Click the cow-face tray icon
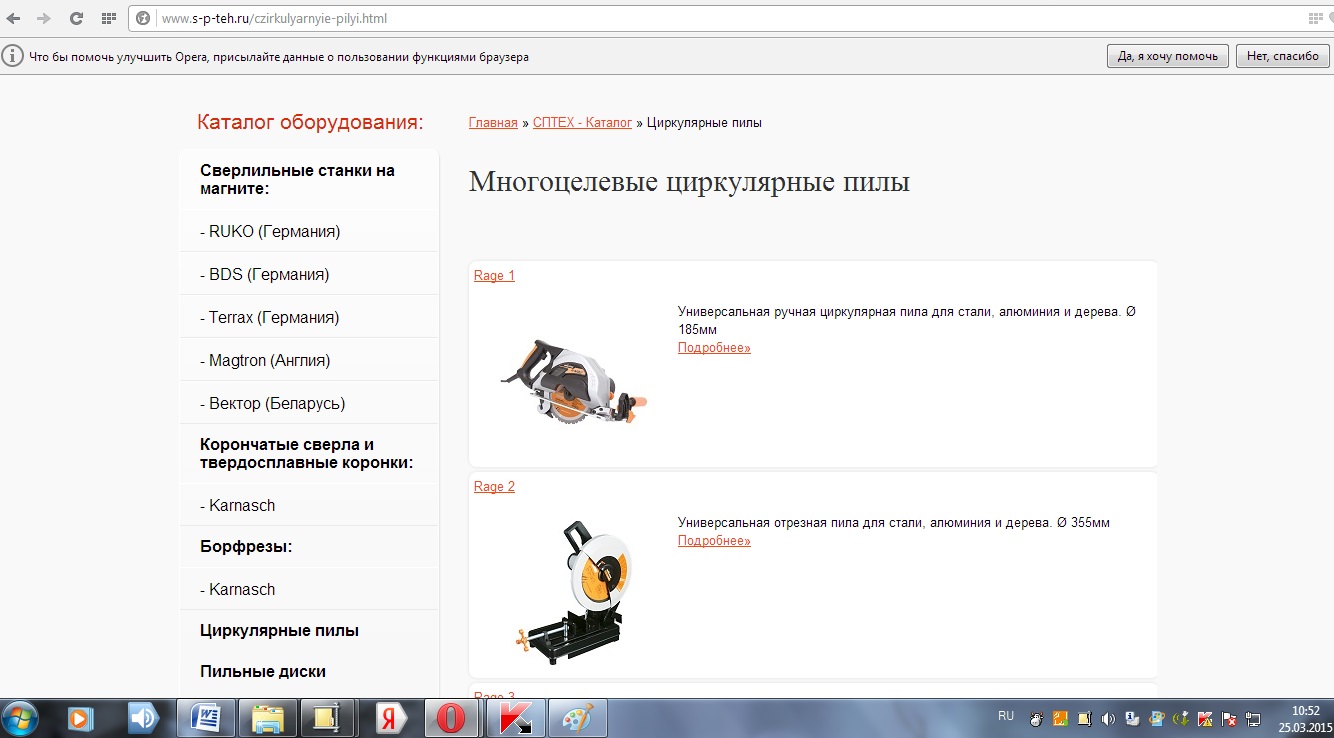This screenshot has height=738, width=1334. (1036, 718)
